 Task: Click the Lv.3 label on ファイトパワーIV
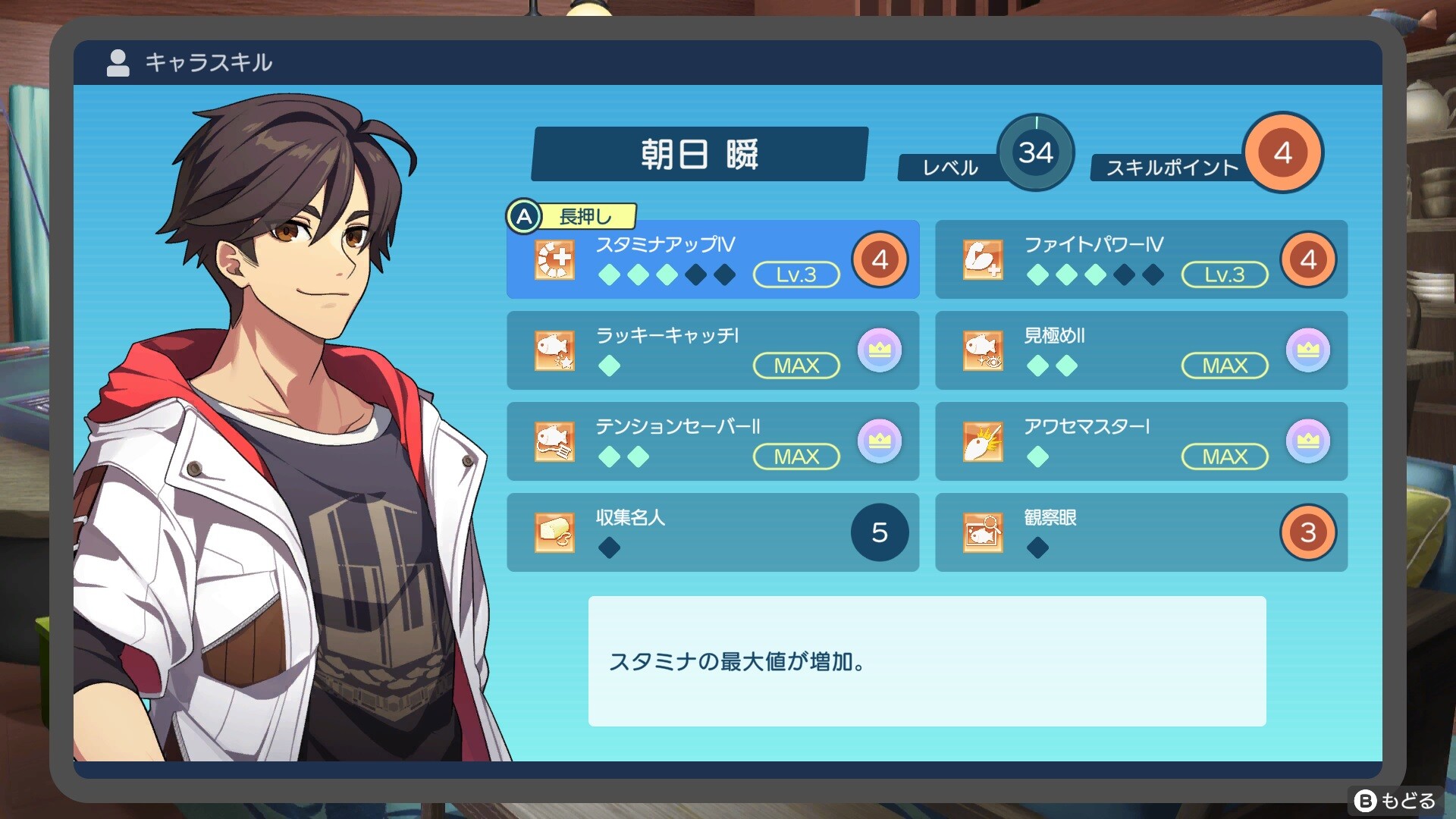[1225, 275]
